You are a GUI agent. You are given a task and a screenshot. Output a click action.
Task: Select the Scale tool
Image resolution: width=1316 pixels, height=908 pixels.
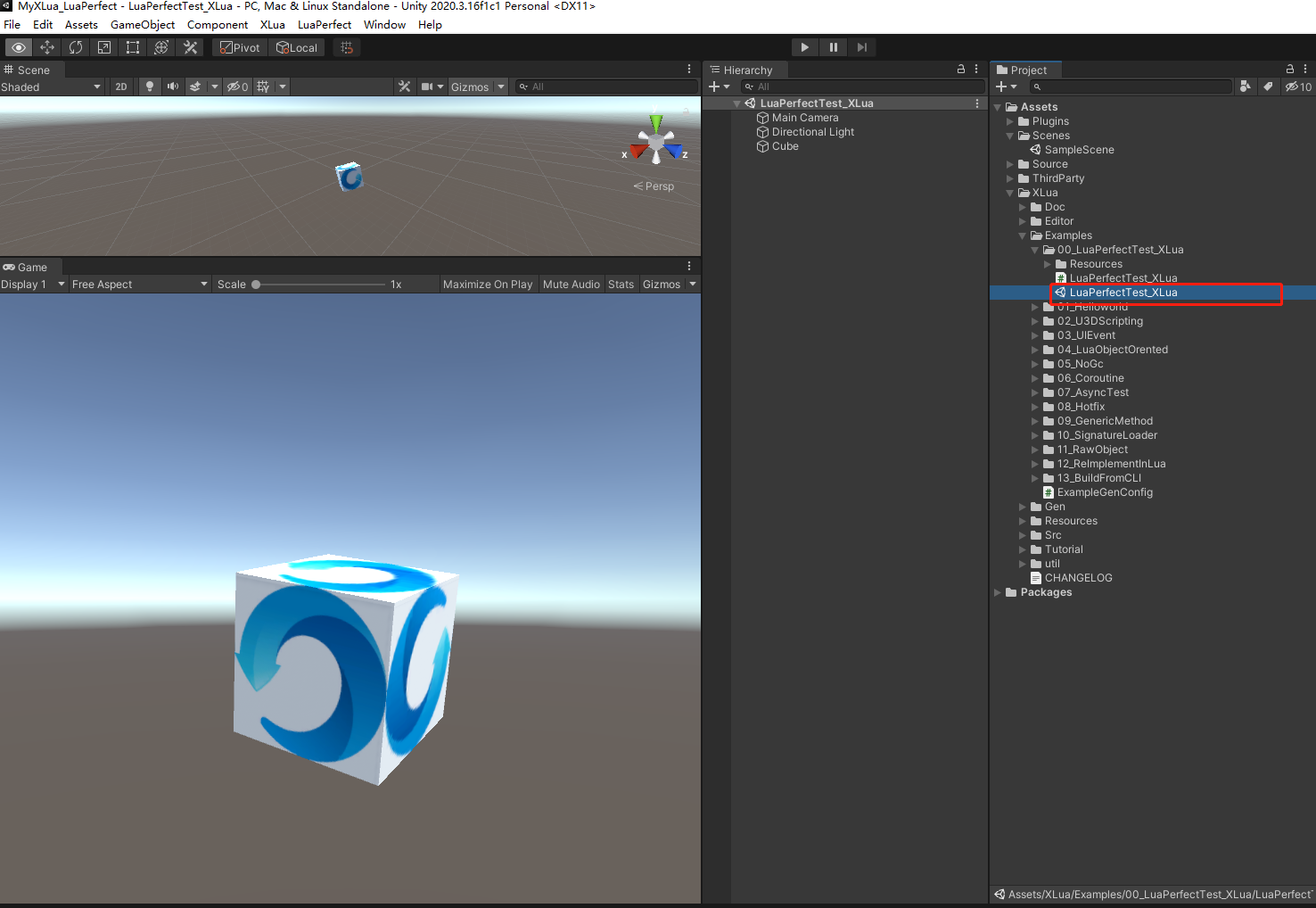[x=104, y=47]
